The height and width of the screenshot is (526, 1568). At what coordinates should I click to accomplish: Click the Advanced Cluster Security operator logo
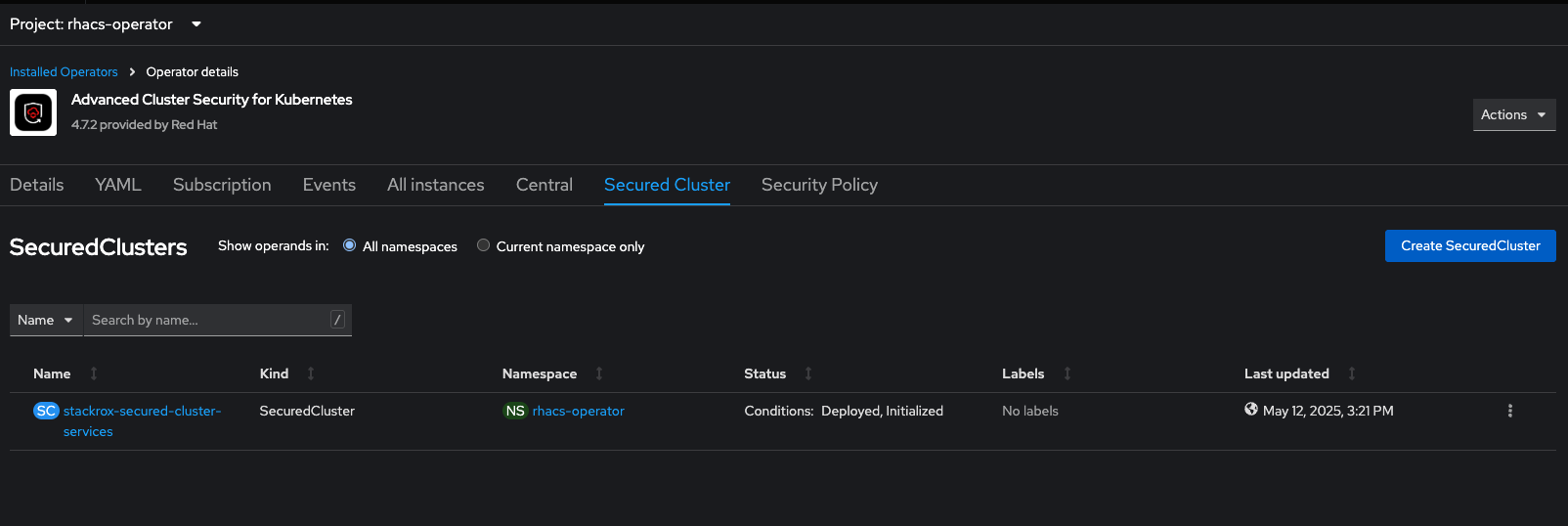(x=33, y=112)
